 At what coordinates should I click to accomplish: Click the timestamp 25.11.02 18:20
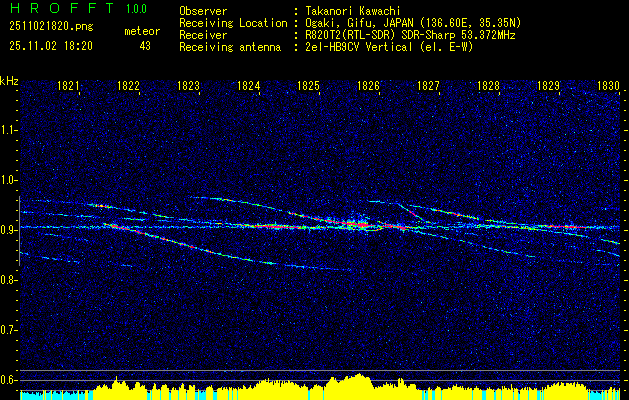click(51, 46)
